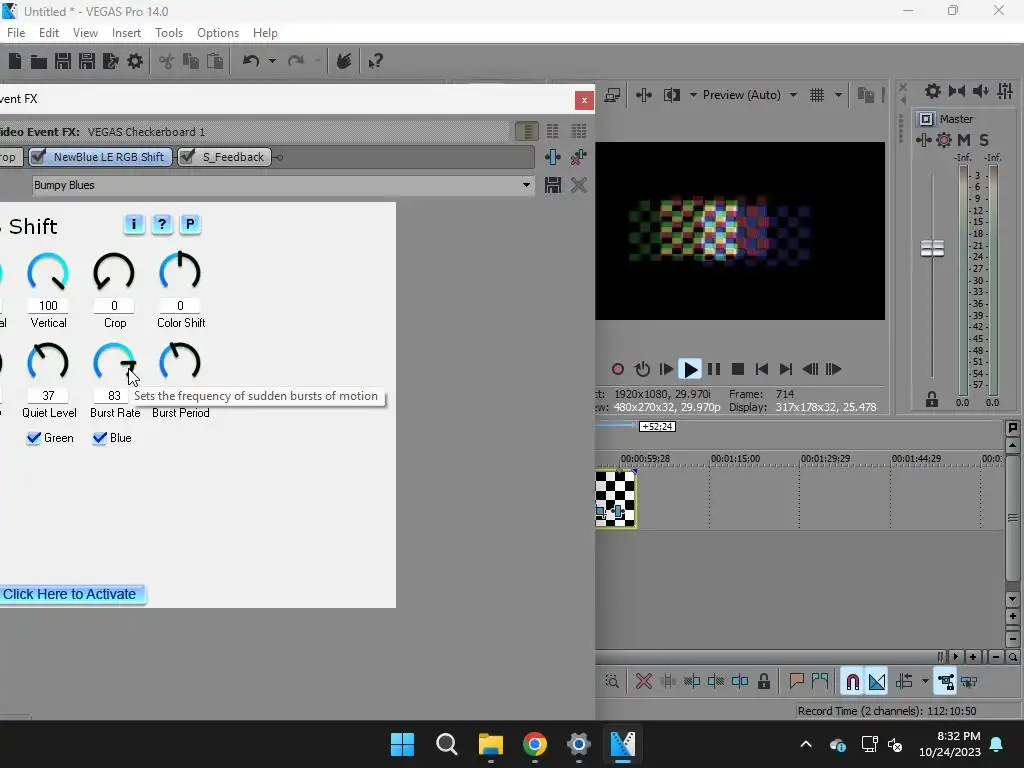1024x768 pixels.
Task: Toggle Split Screen View icon in preview
Action: coord(671,95)
